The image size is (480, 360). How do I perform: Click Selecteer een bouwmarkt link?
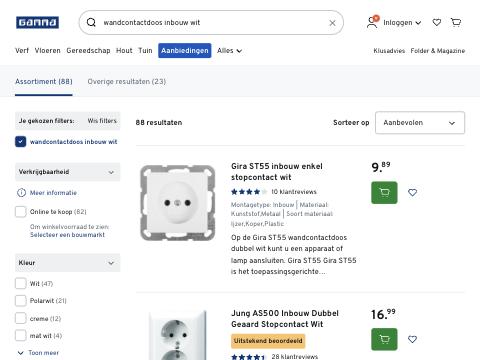coord(67,235)
